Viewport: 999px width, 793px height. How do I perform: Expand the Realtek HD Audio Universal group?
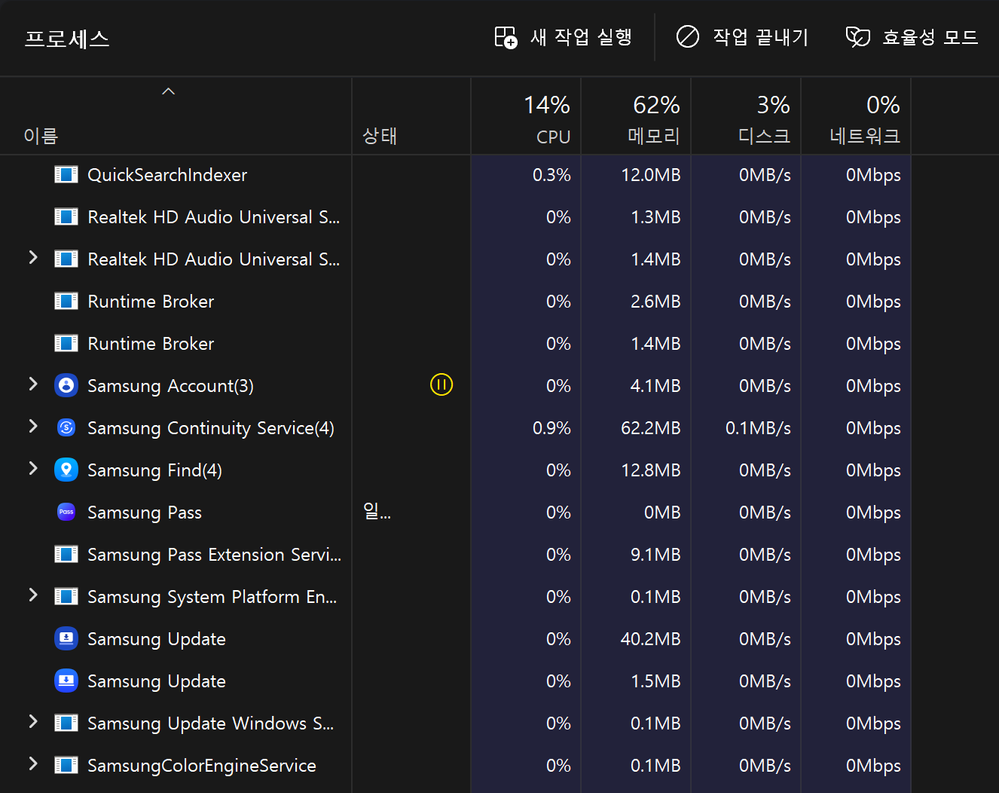point(33,258)
